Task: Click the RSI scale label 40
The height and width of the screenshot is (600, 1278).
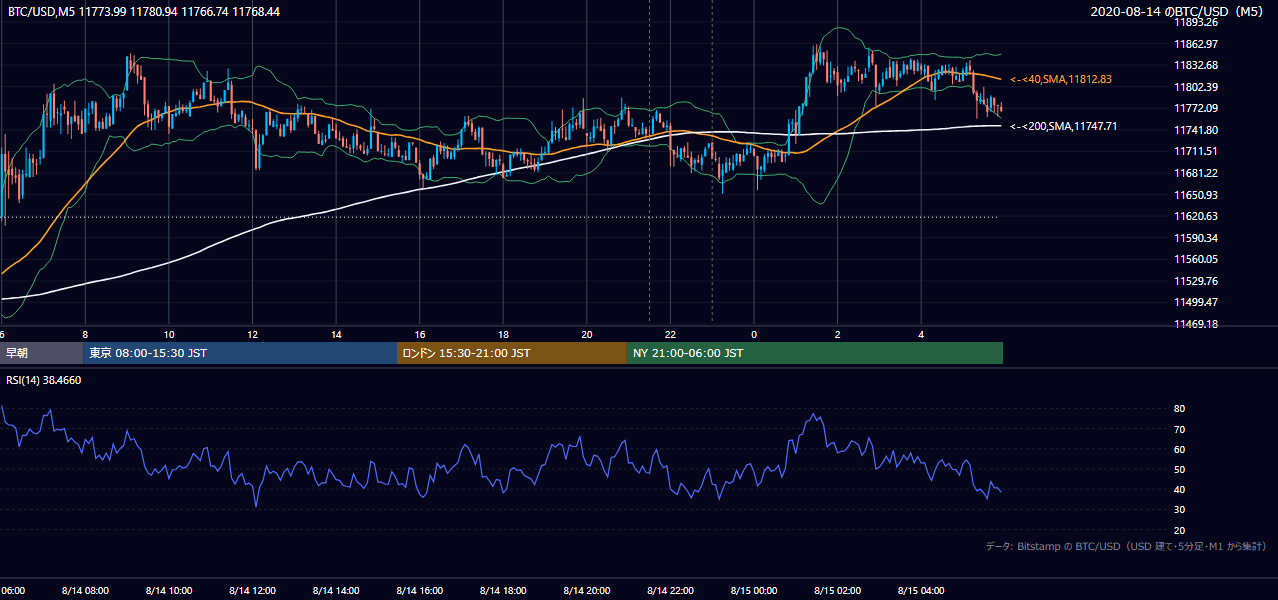Action: [x=1179, y=489]
